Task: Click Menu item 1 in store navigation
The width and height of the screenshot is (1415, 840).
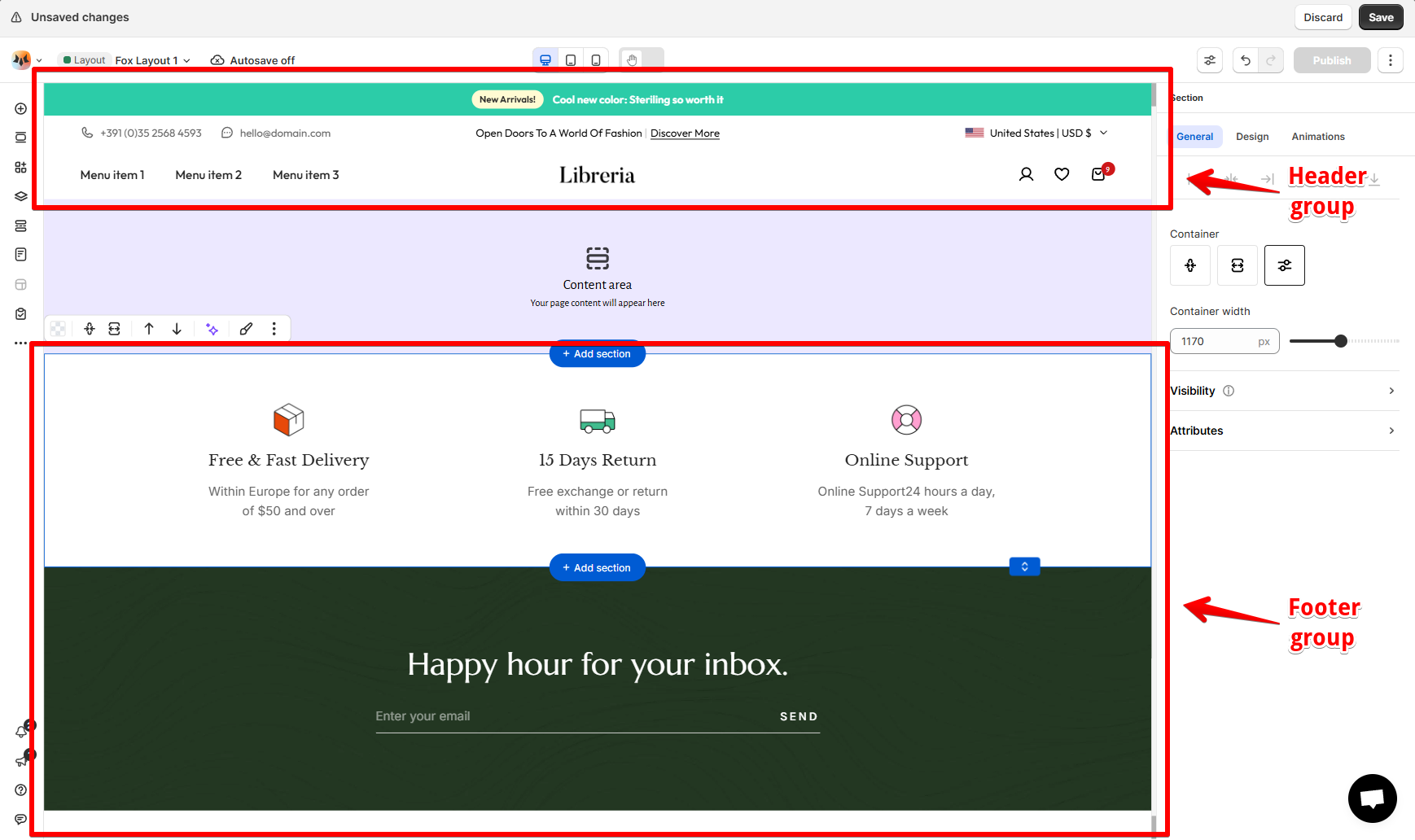Action: click(112, 175)
